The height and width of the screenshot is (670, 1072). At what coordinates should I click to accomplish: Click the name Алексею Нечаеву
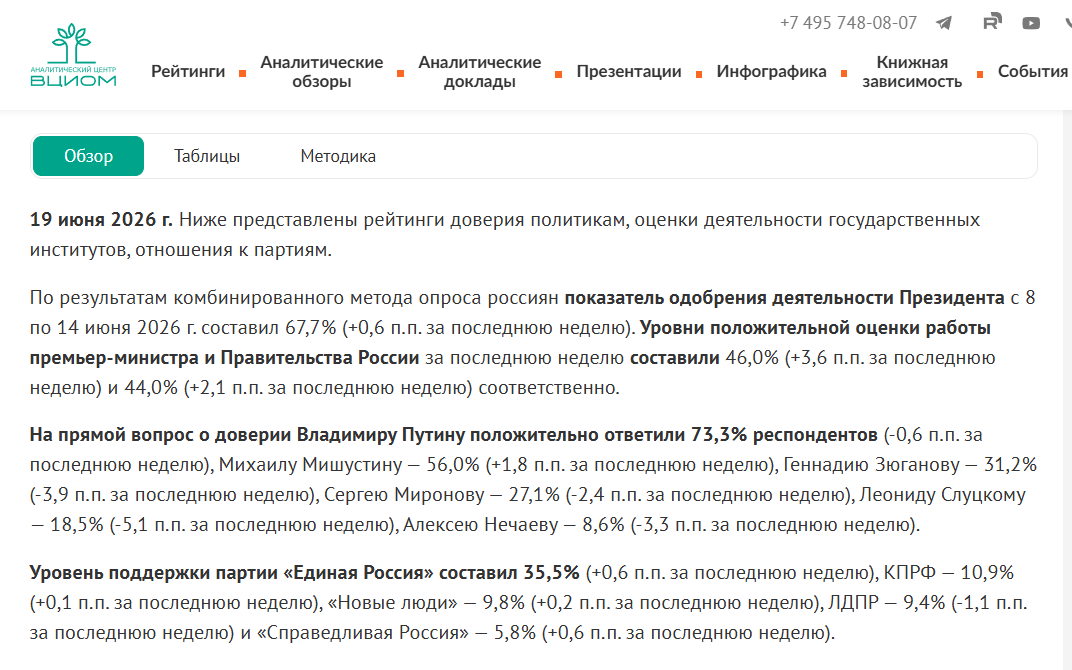point(481,525)
